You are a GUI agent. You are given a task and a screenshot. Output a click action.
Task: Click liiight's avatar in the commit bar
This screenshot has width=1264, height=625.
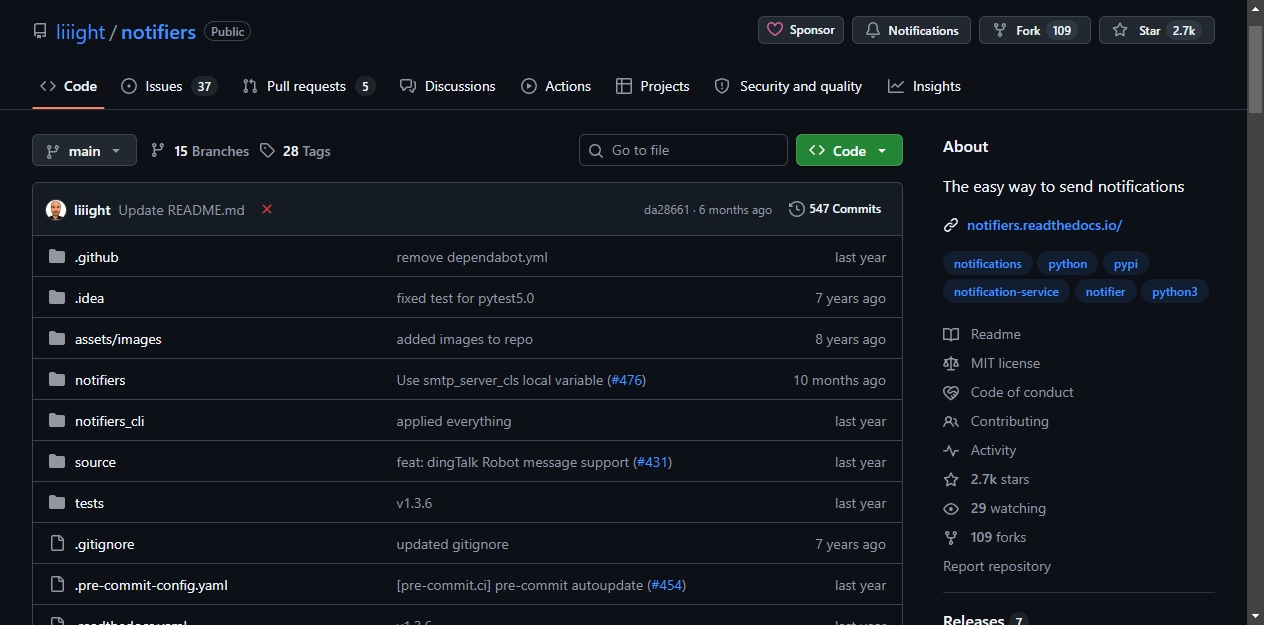tap(56, 210)
